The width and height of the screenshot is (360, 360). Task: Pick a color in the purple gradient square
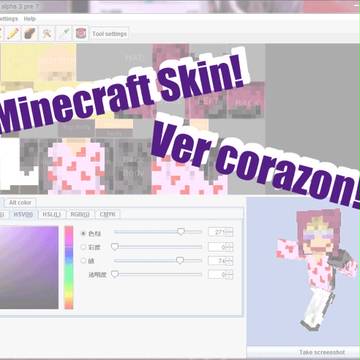29,267
